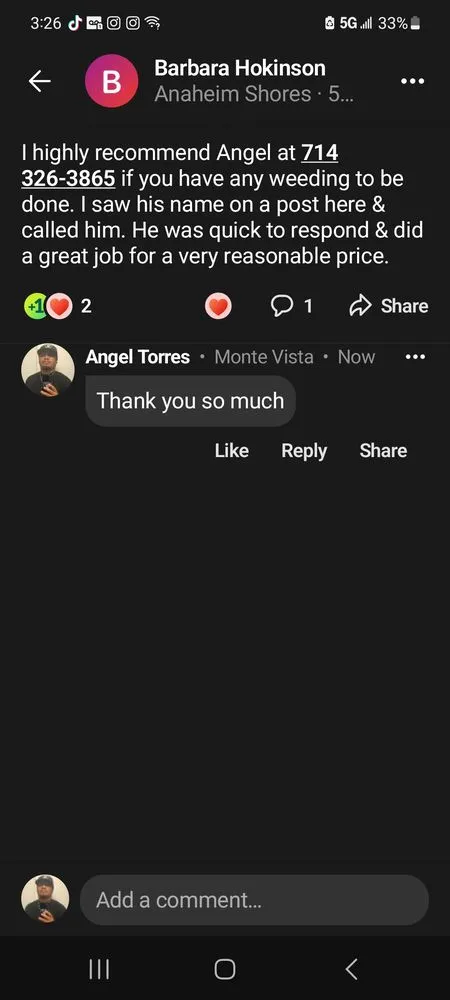
Task: Tap own avatar beside comment box
Action: point(45,899)
